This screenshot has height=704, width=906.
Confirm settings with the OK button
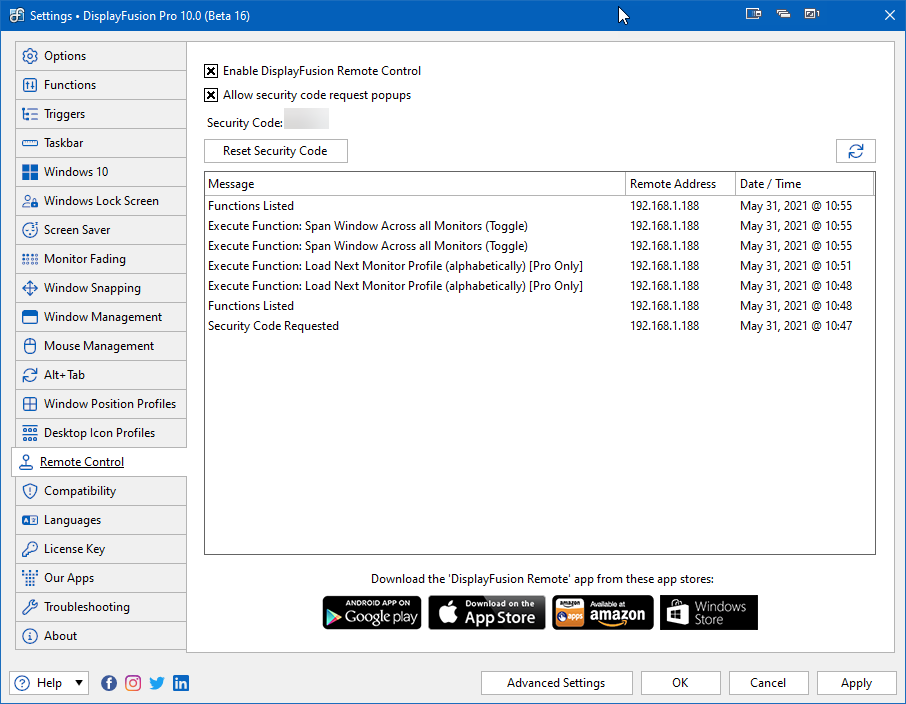point(680,683)
